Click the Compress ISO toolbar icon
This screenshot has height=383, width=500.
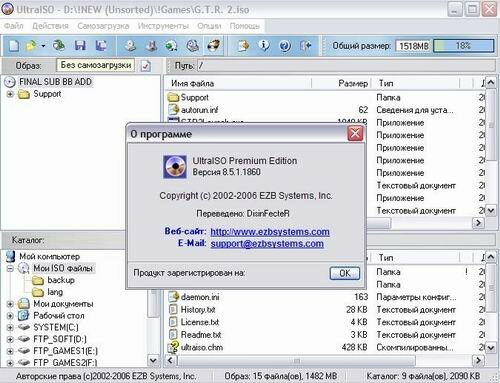click(151, 45)
